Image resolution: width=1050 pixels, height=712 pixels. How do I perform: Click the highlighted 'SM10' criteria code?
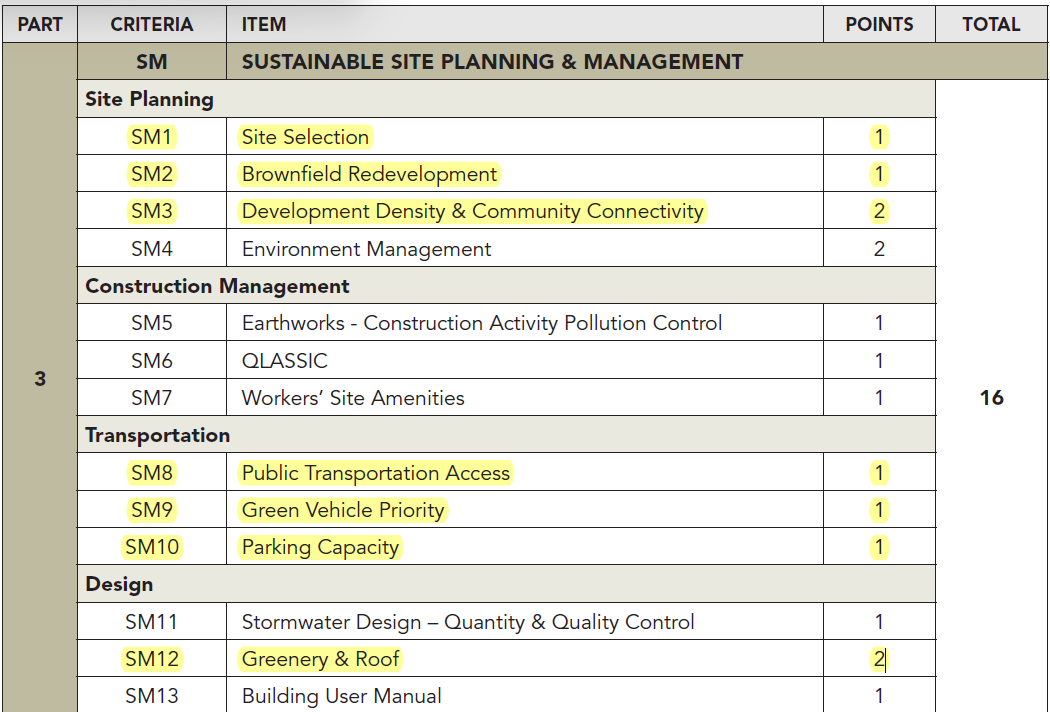(152, 547)
